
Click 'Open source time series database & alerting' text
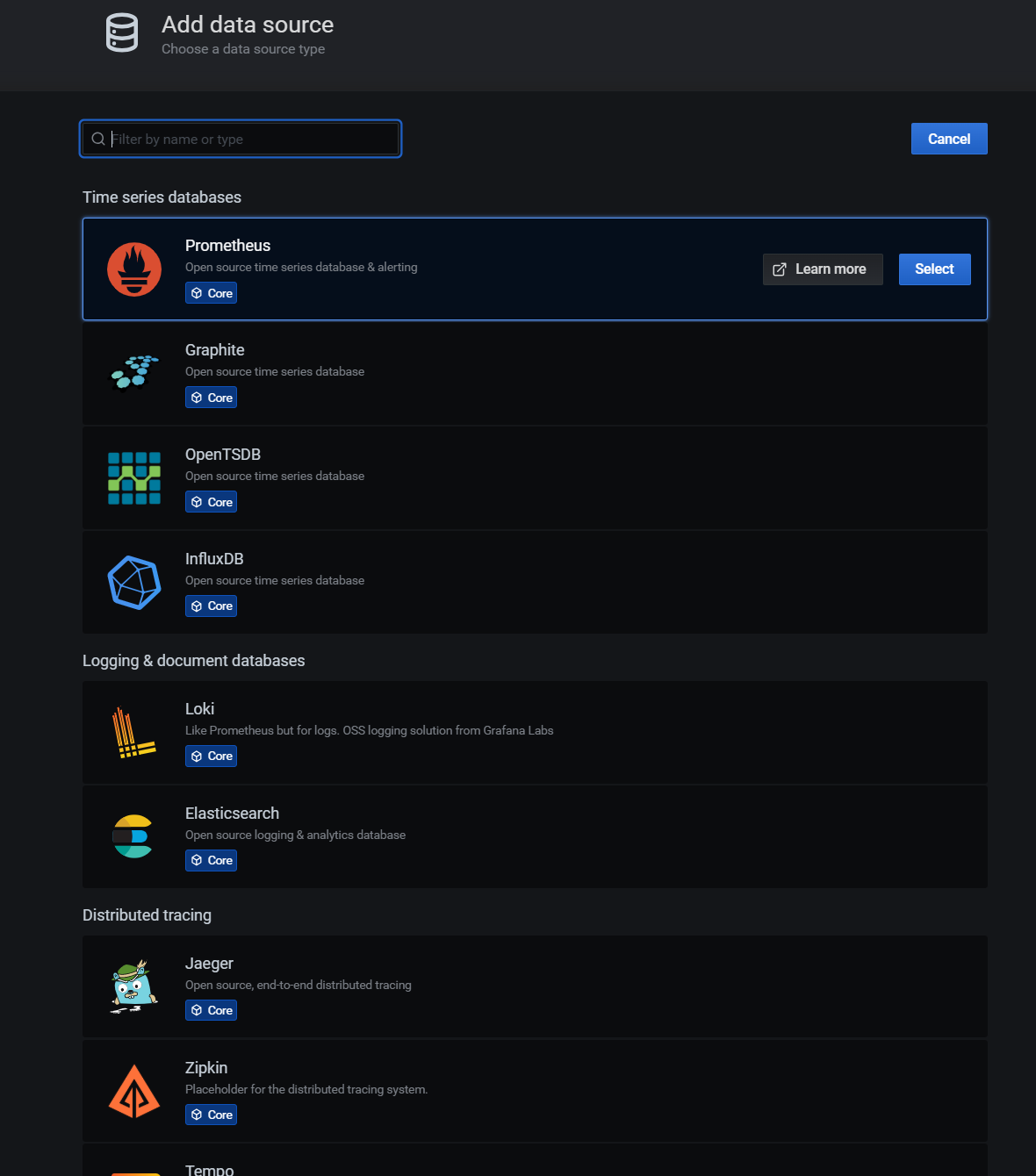pyautogui.click(x=301, y=268)
